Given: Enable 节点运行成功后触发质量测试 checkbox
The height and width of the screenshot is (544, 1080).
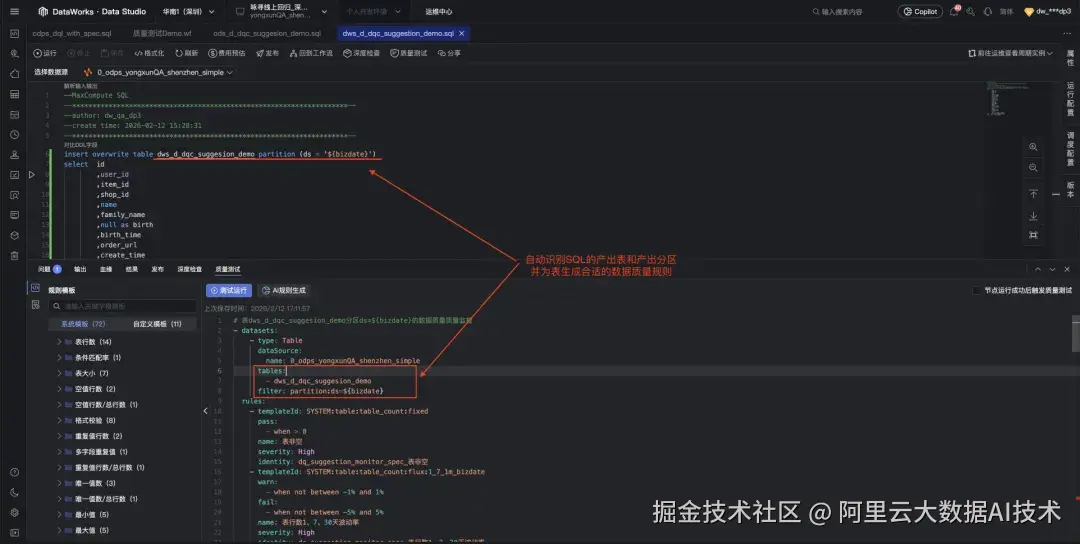Looking at the screenshot, I should coord(976,291).
